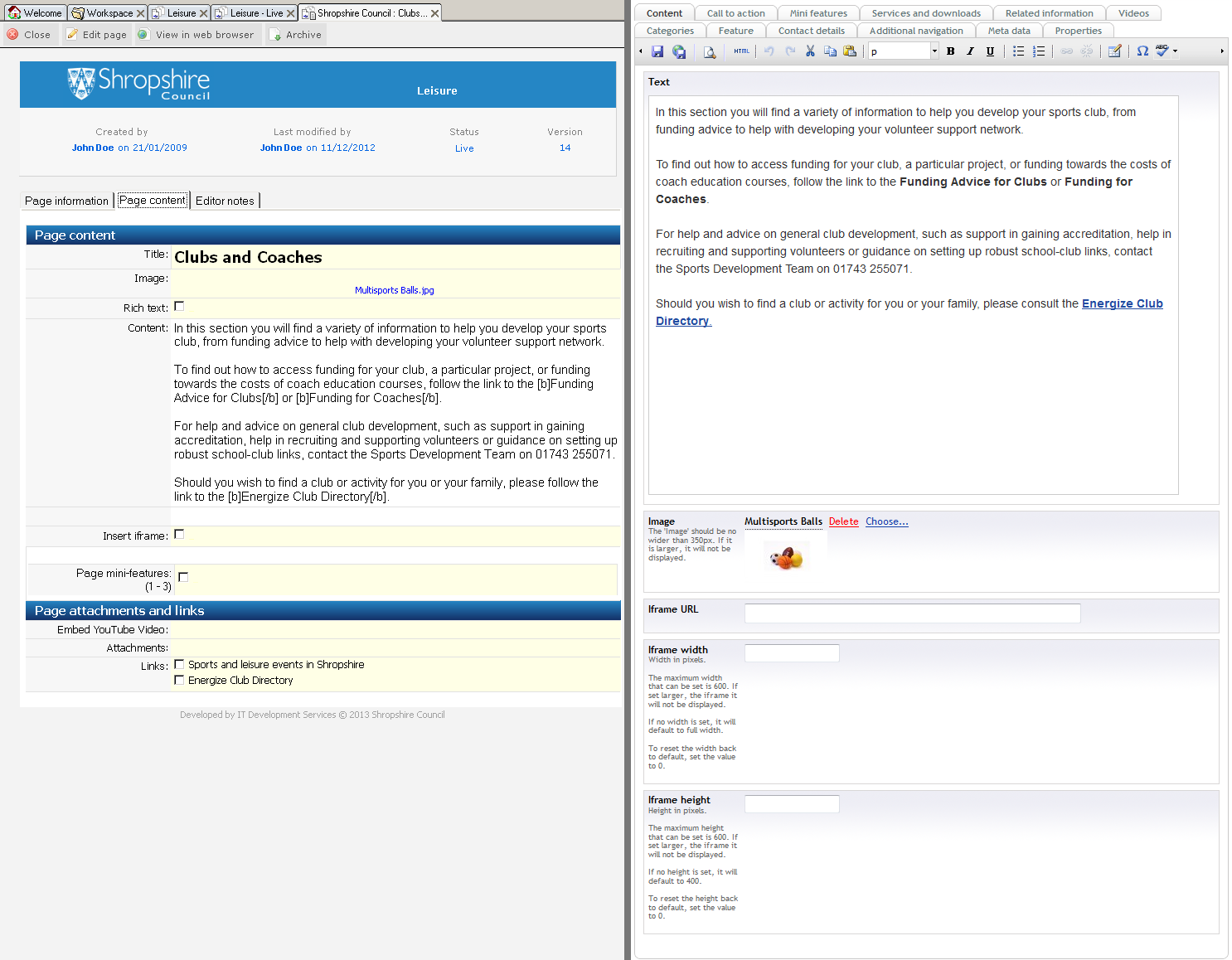Click the Delete link for image
Image resolution: width=1232 pixels, height=960 pixels.
point(843,521)
